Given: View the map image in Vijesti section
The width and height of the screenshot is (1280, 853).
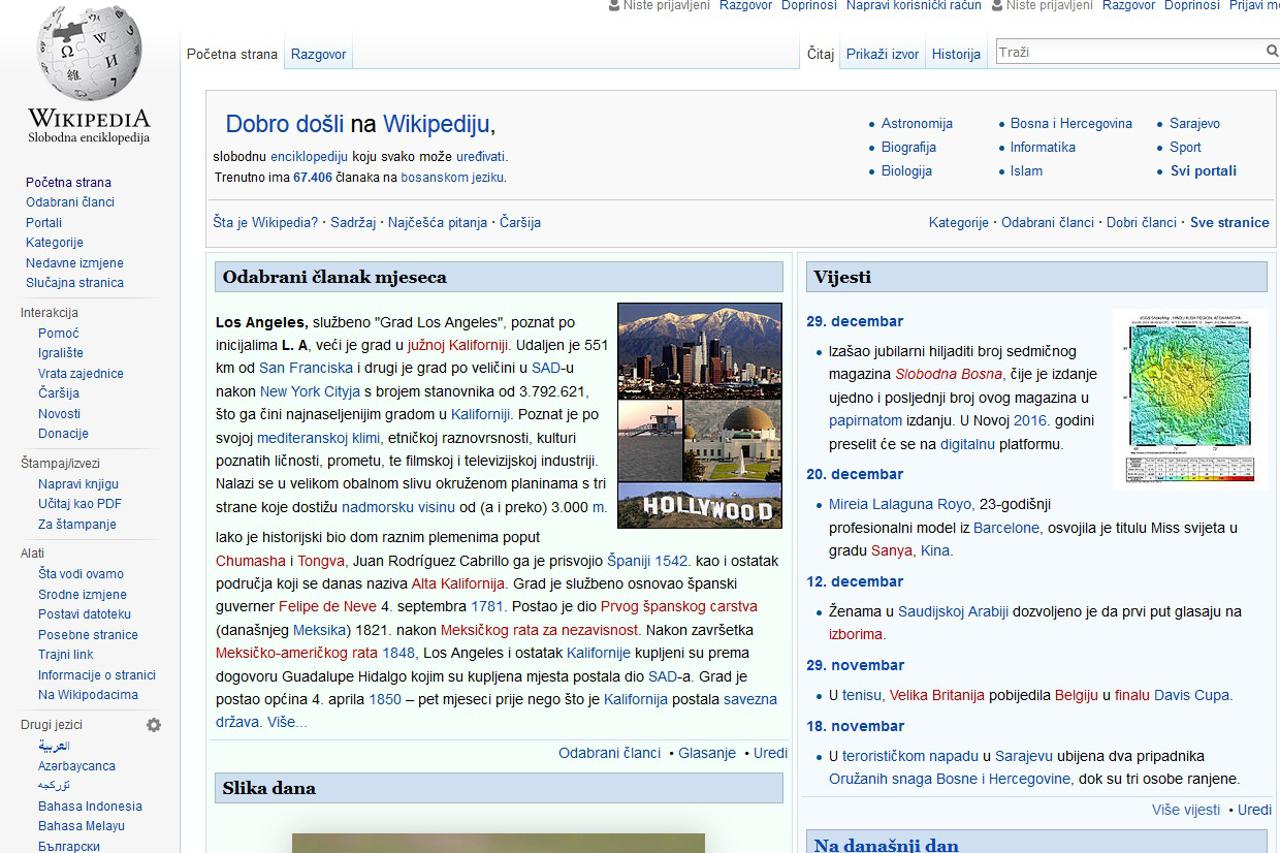Looking at the screenshot, I should [x=1188, y=397].
